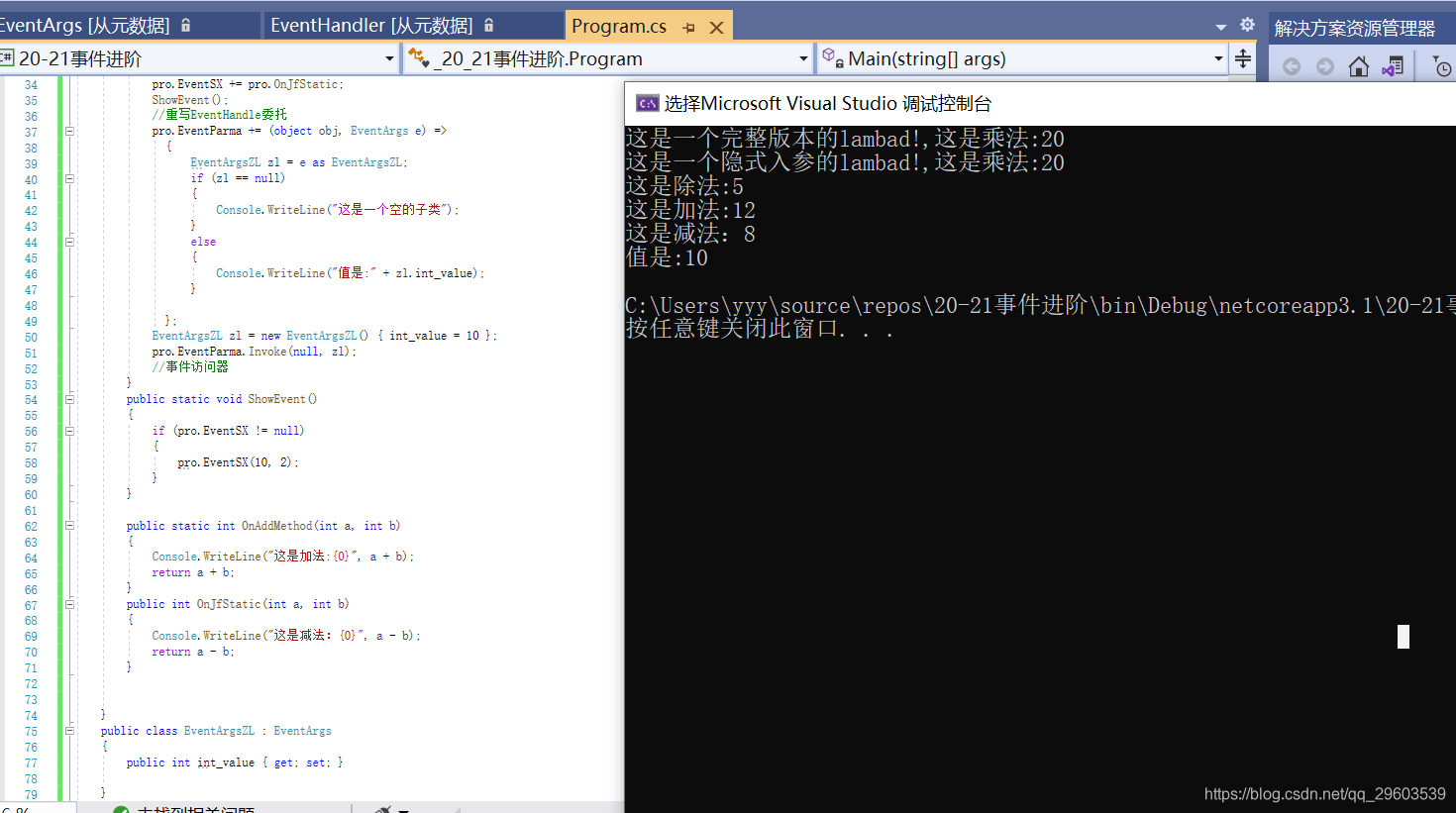Screen dimensions: 1456x813
Task: Collapse the lambda block at line 37
Action: pyautogui.click(x=69, y=131)
